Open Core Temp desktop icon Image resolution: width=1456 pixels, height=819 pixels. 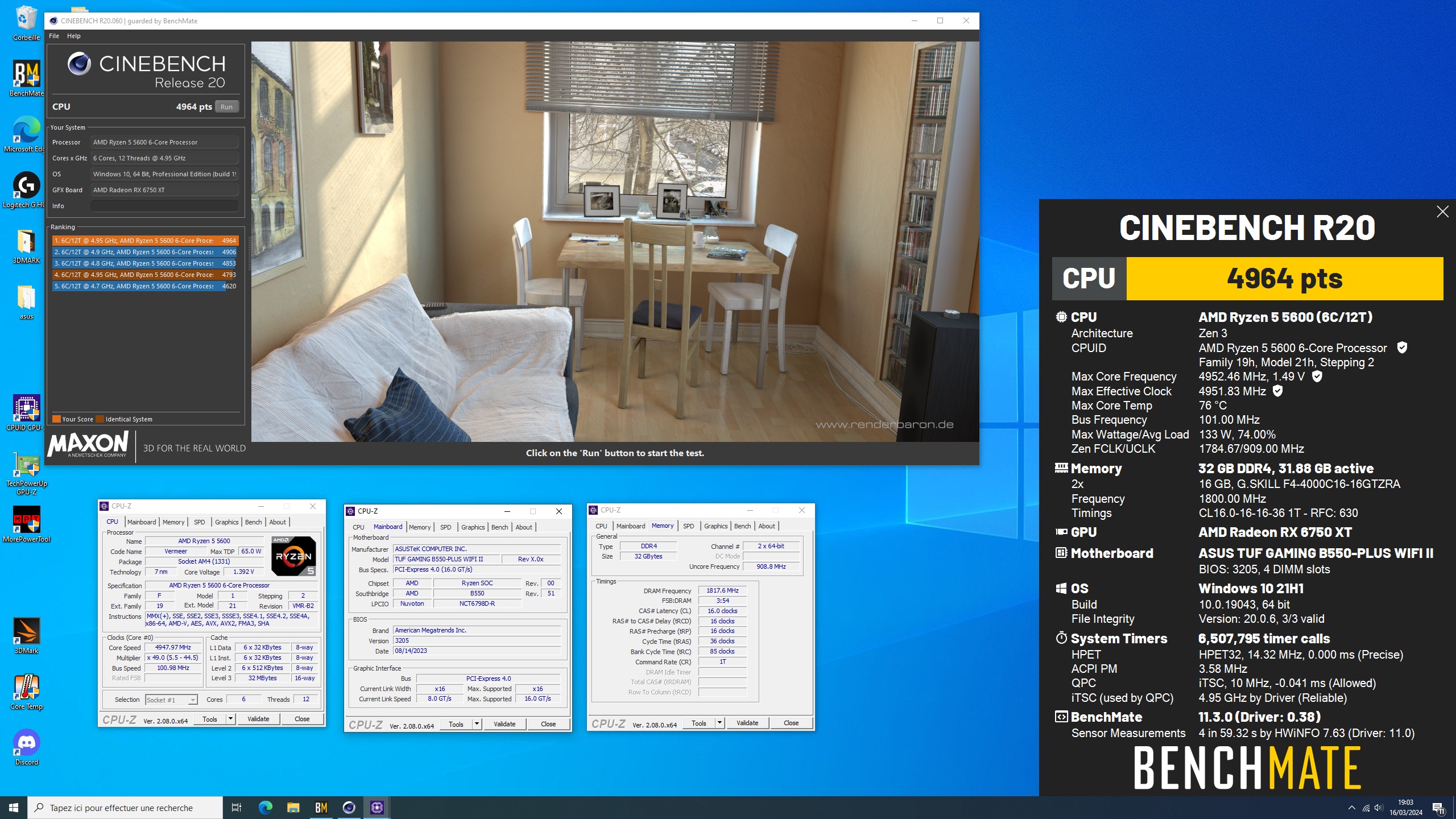tap(26, 692)
